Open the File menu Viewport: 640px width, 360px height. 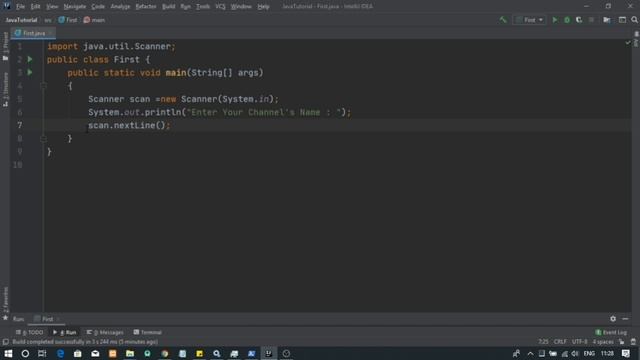click(20, 7)
